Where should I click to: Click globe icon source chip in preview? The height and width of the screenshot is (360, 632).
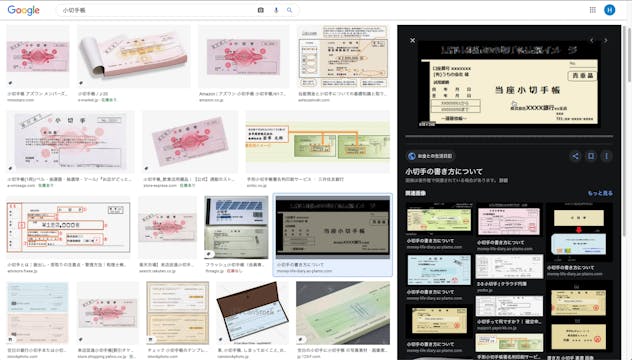point(430,156)
